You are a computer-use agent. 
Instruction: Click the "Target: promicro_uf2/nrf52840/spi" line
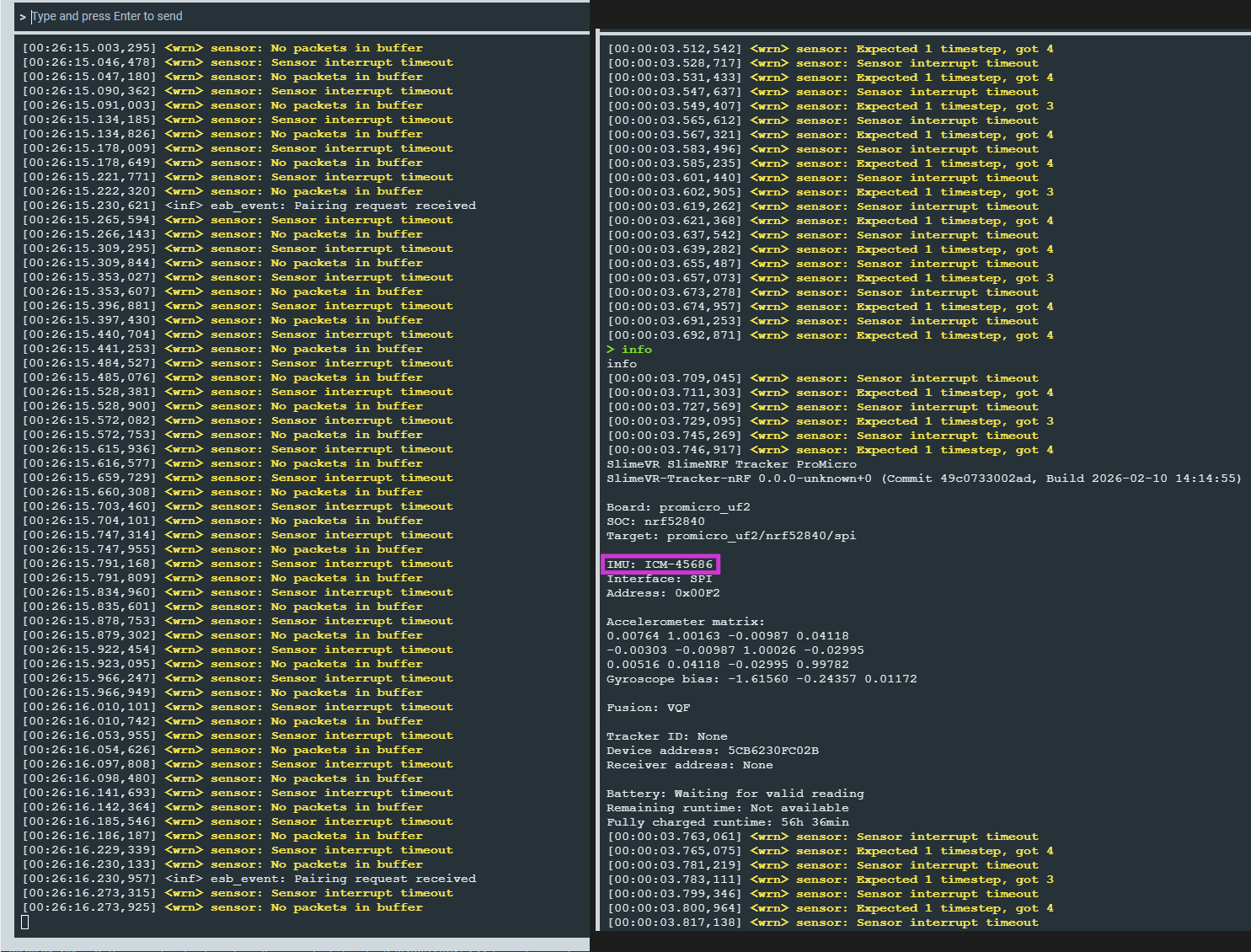(731, 536)
